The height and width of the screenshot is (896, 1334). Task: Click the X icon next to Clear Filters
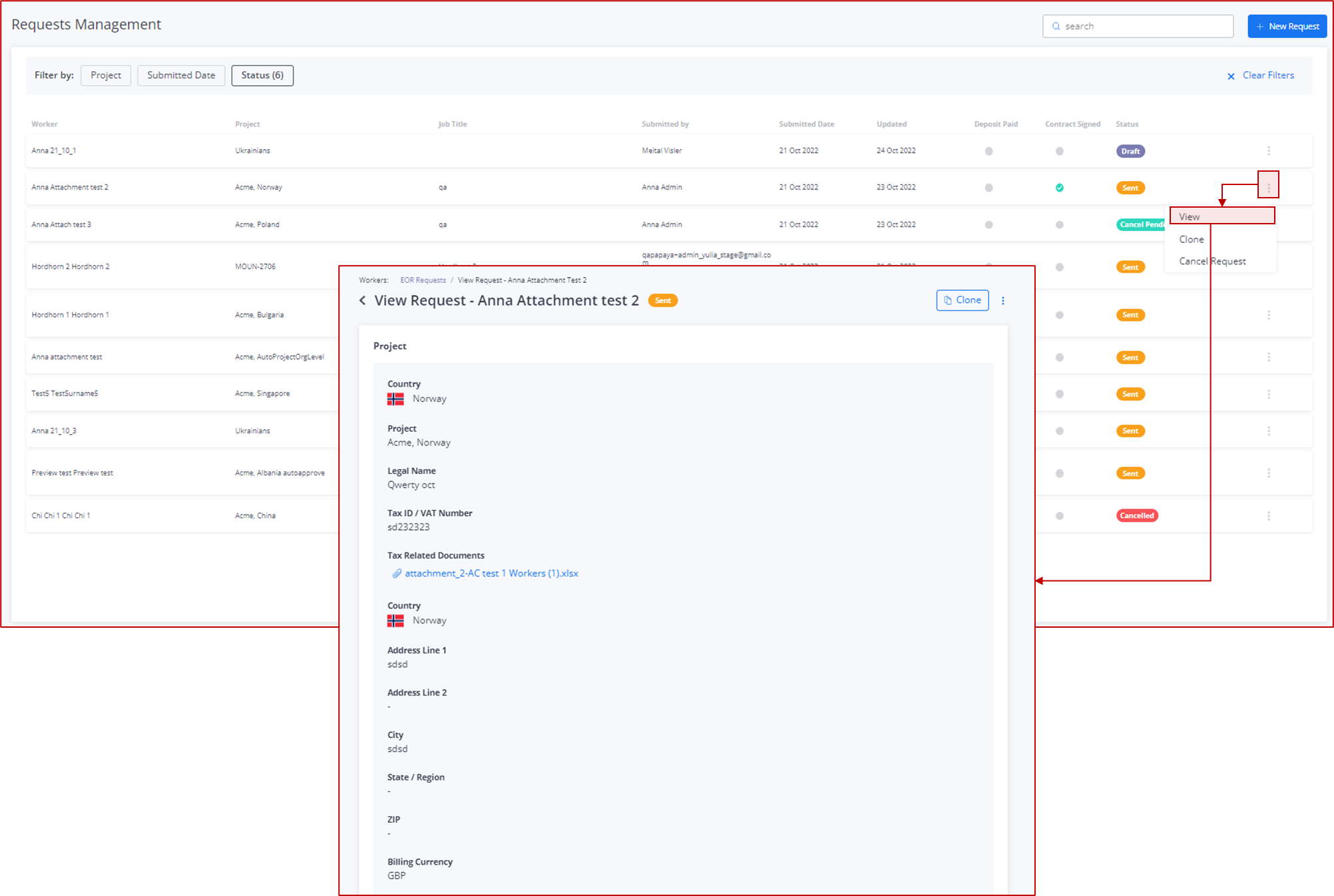pos(1231,76)
